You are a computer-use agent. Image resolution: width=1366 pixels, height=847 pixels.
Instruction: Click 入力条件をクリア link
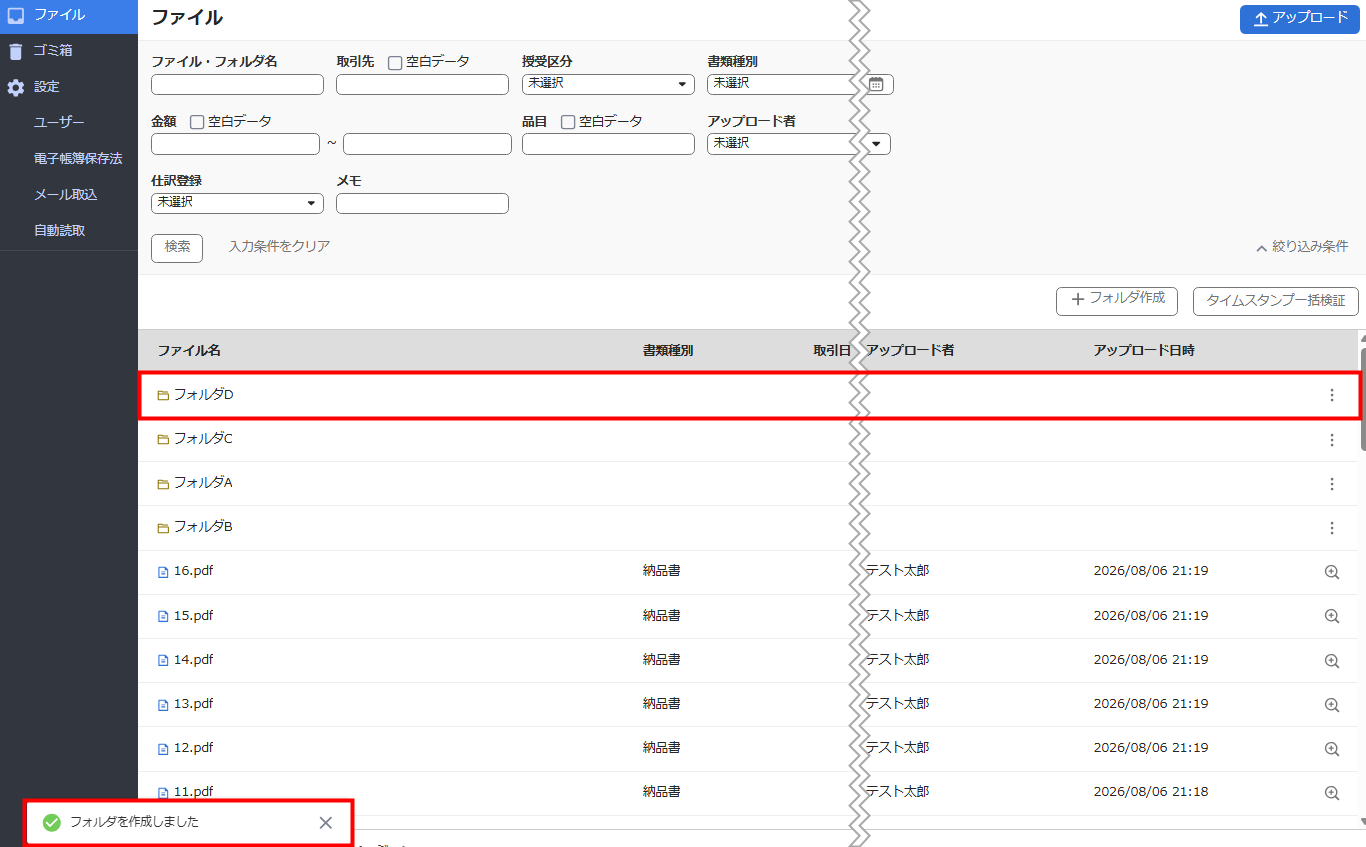pos(279,247)
